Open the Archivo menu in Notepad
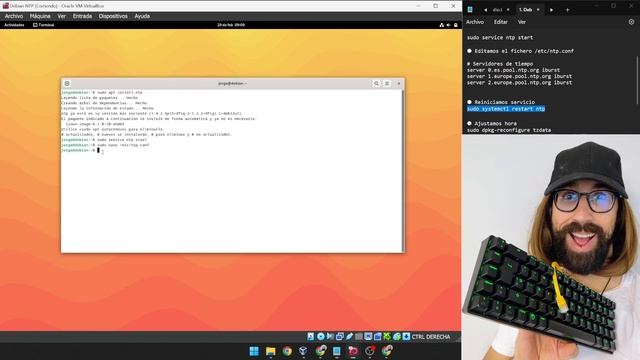This screenshot has width=640, height=360. [x=475, y=22]
